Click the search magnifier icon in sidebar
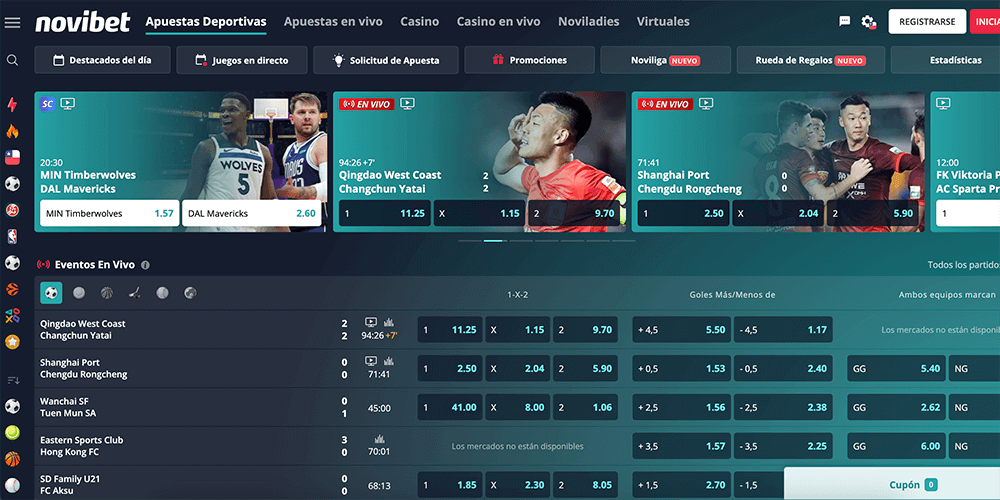Screen dimensions: 1000x500 12,60
